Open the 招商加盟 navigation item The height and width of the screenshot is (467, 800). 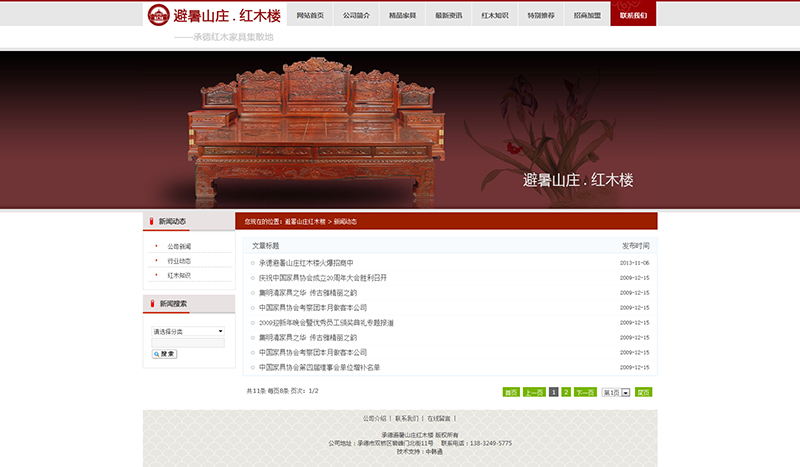(587, 15)
